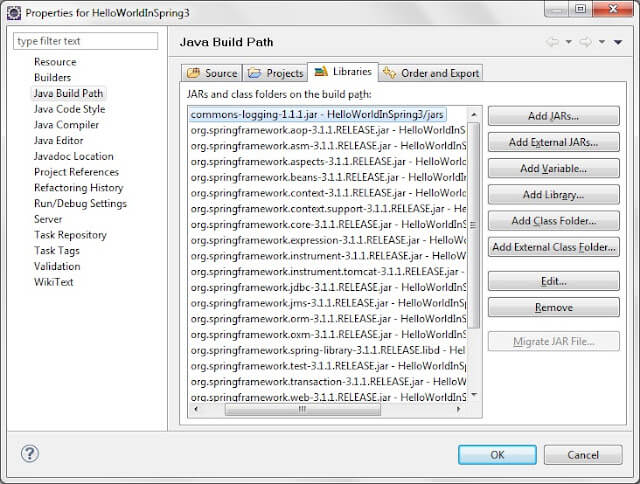Select Java Build Path entry
The image size is (640, 484).
coord(68,93)
